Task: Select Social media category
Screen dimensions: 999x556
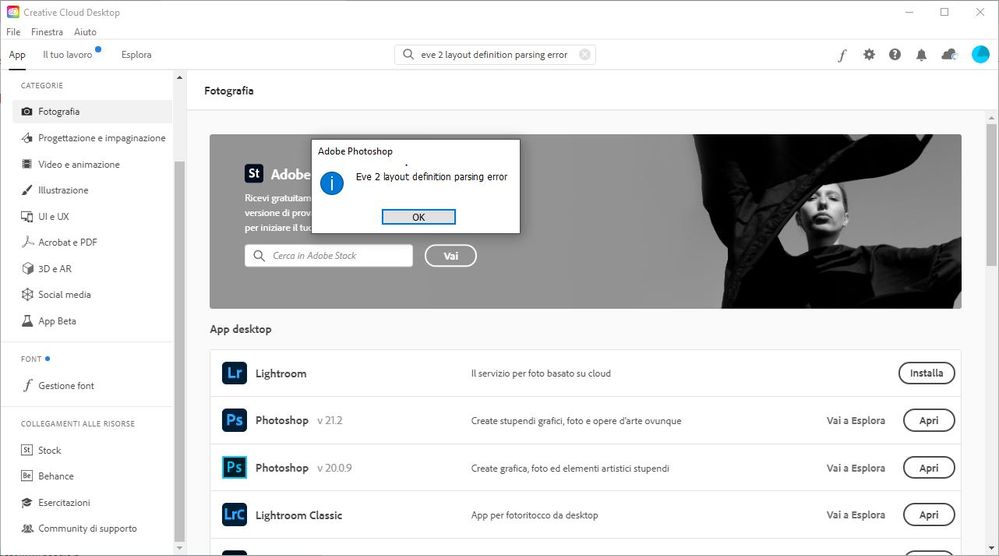Action: 92,294
